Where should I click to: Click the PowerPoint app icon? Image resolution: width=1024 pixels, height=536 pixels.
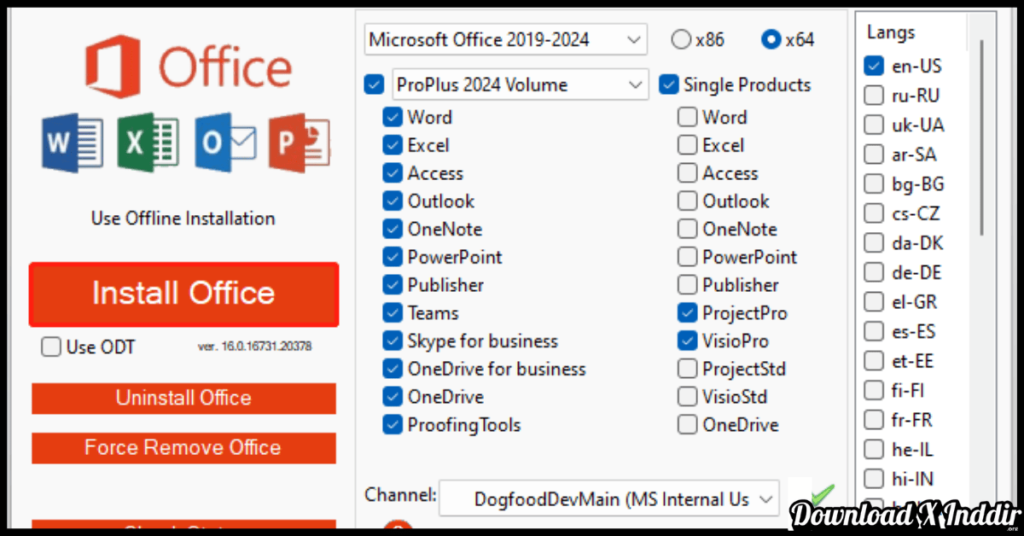[x=299, y=143]
